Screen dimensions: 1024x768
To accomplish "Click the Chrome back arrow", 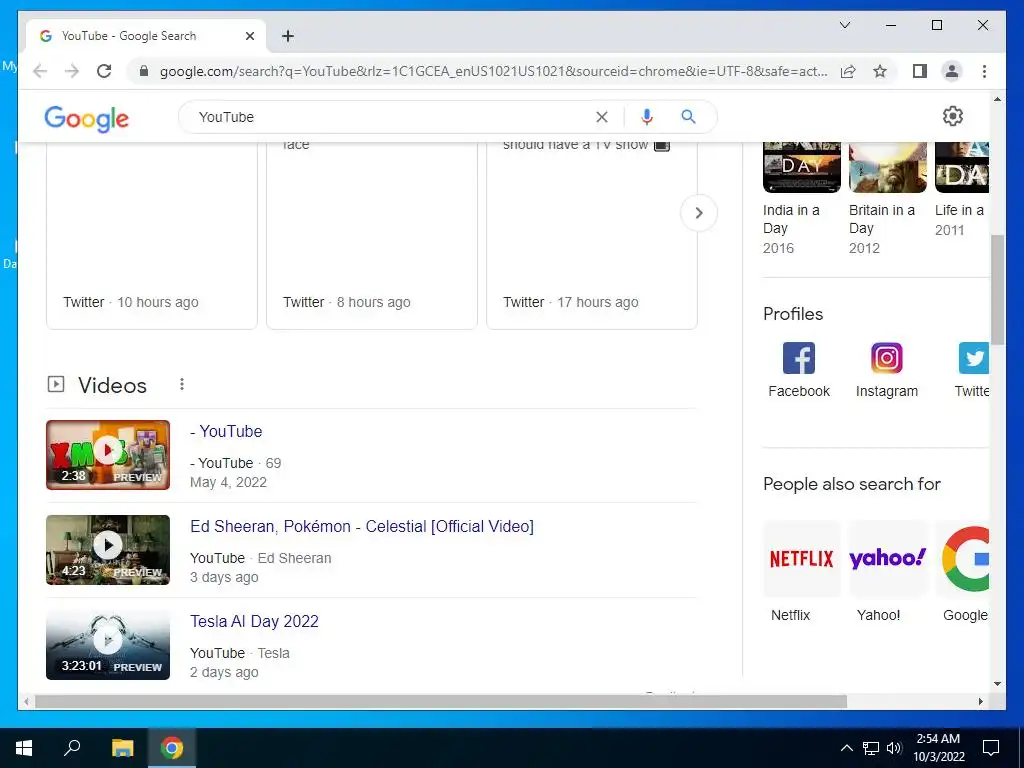I will 40,71.
